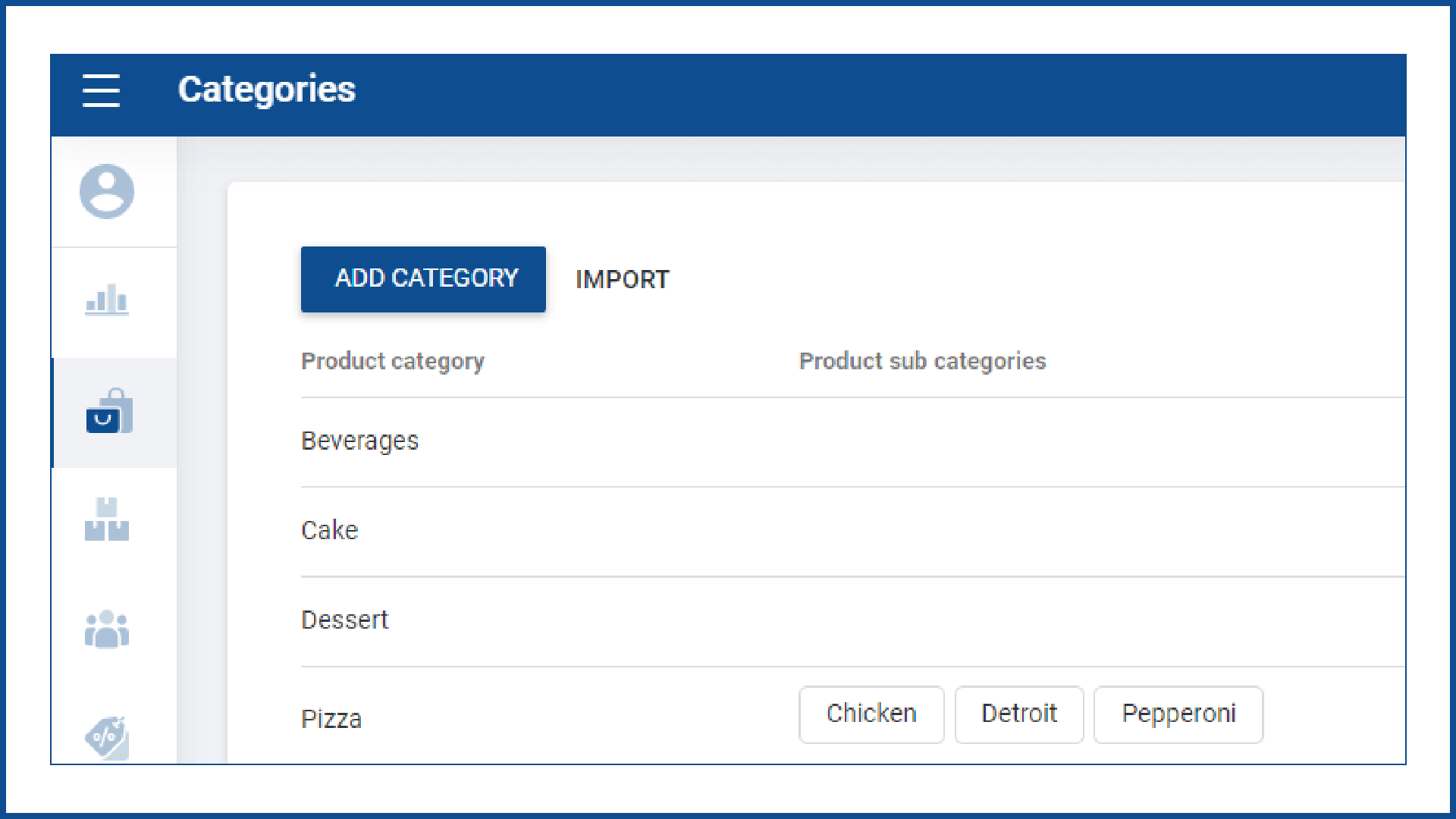Open the people group customers icon
1456x819 pixels.
pyautogui.click(x=107, y=629)
